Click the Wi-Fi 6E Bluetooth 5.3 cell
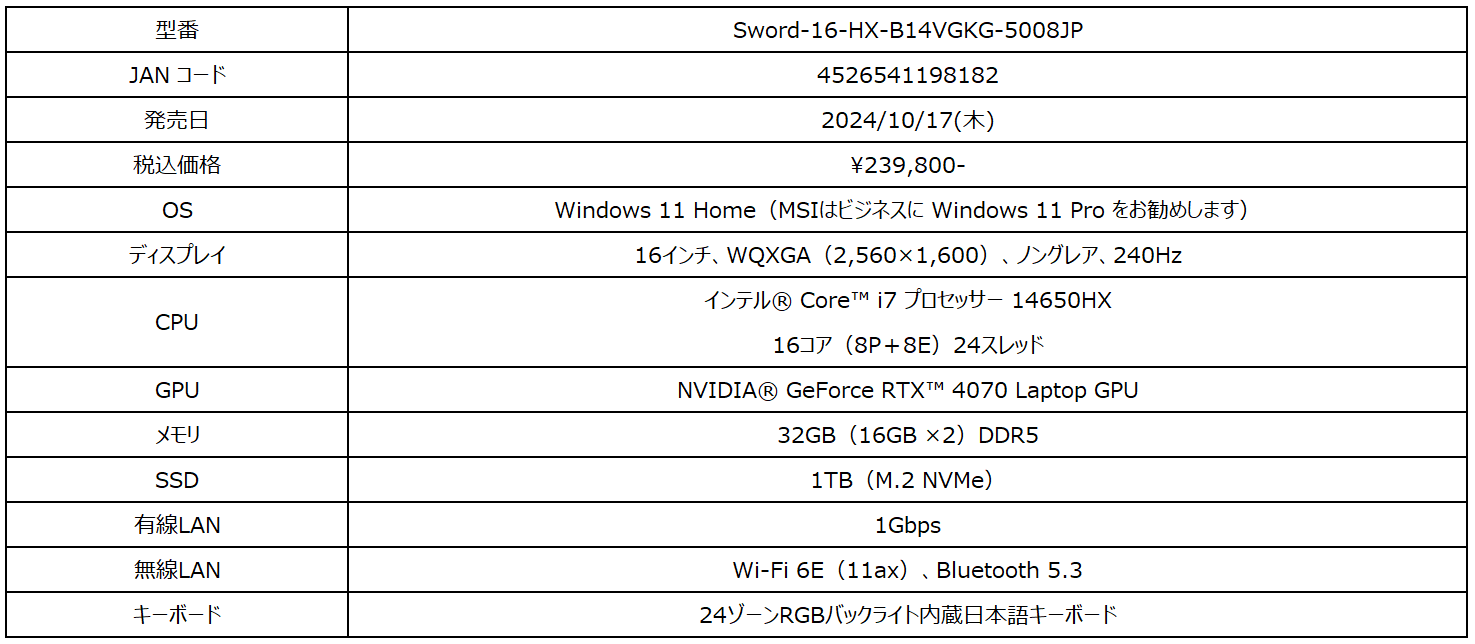Screen dimensions: 1475x644 click(908, 570)
